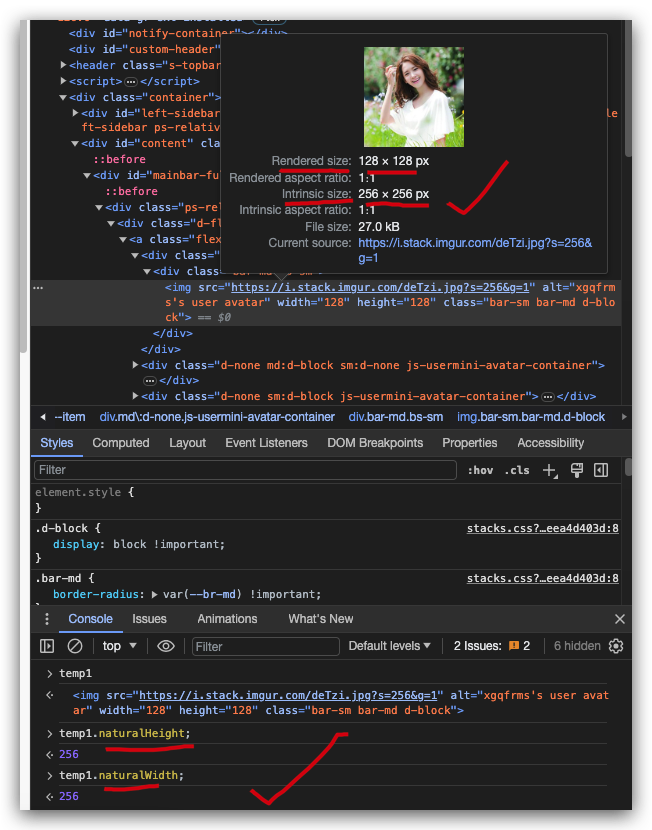
Task: Expand the md:d-block js-usermini-avatar-container div
Action: 135,365
